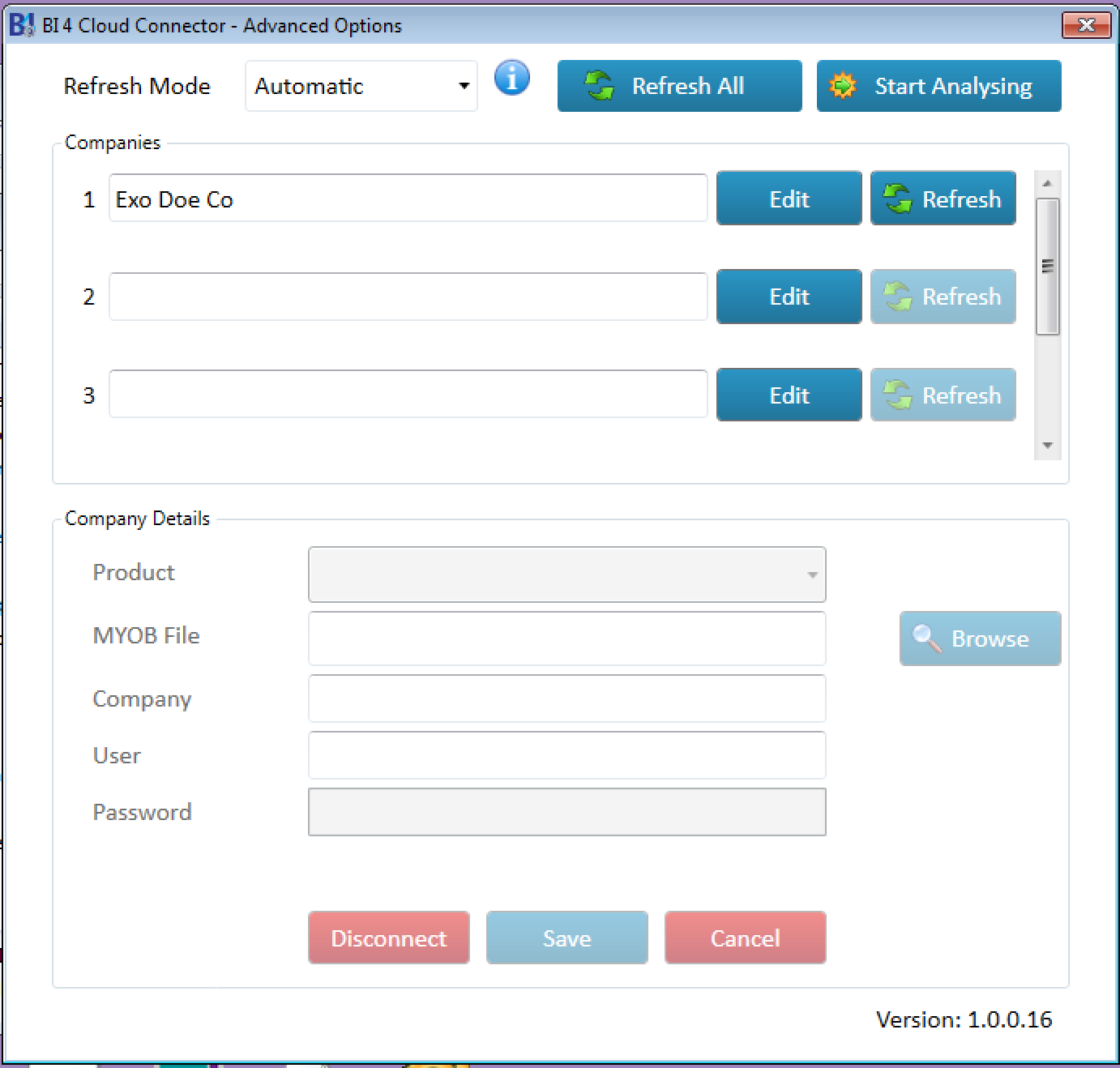Click the Browse button
The width and height of the screenshot is (1120, 1068).
(x=980, y=639)
